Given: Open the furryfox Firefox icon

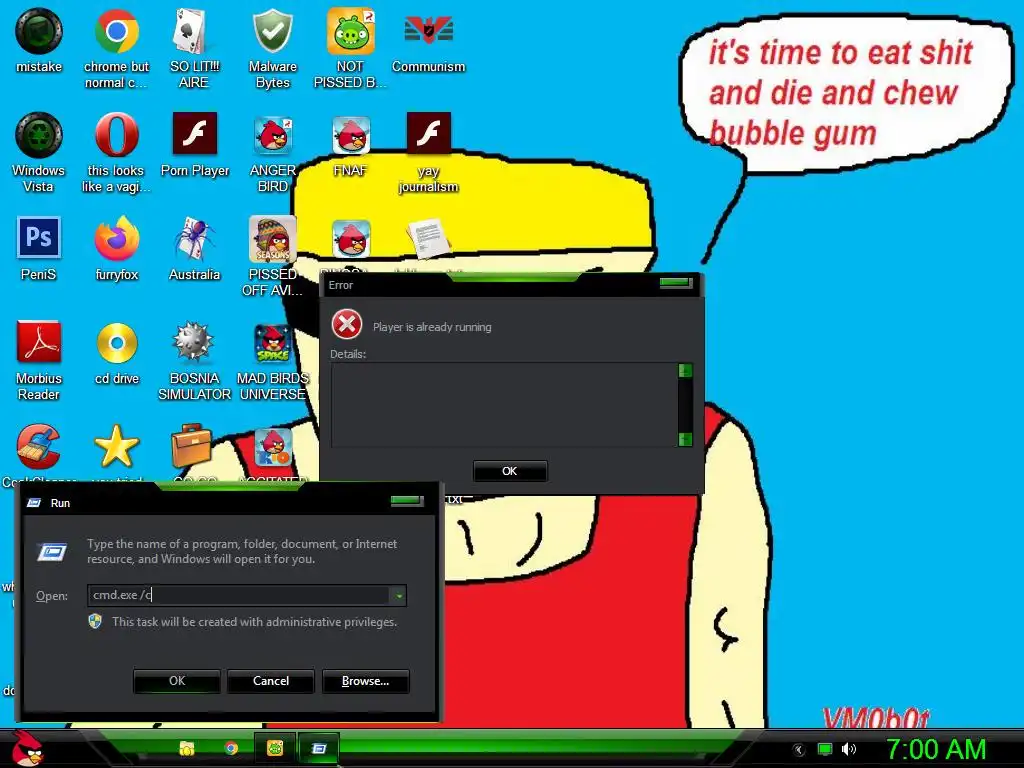Looking at the screenshot, I should (116, 238).
